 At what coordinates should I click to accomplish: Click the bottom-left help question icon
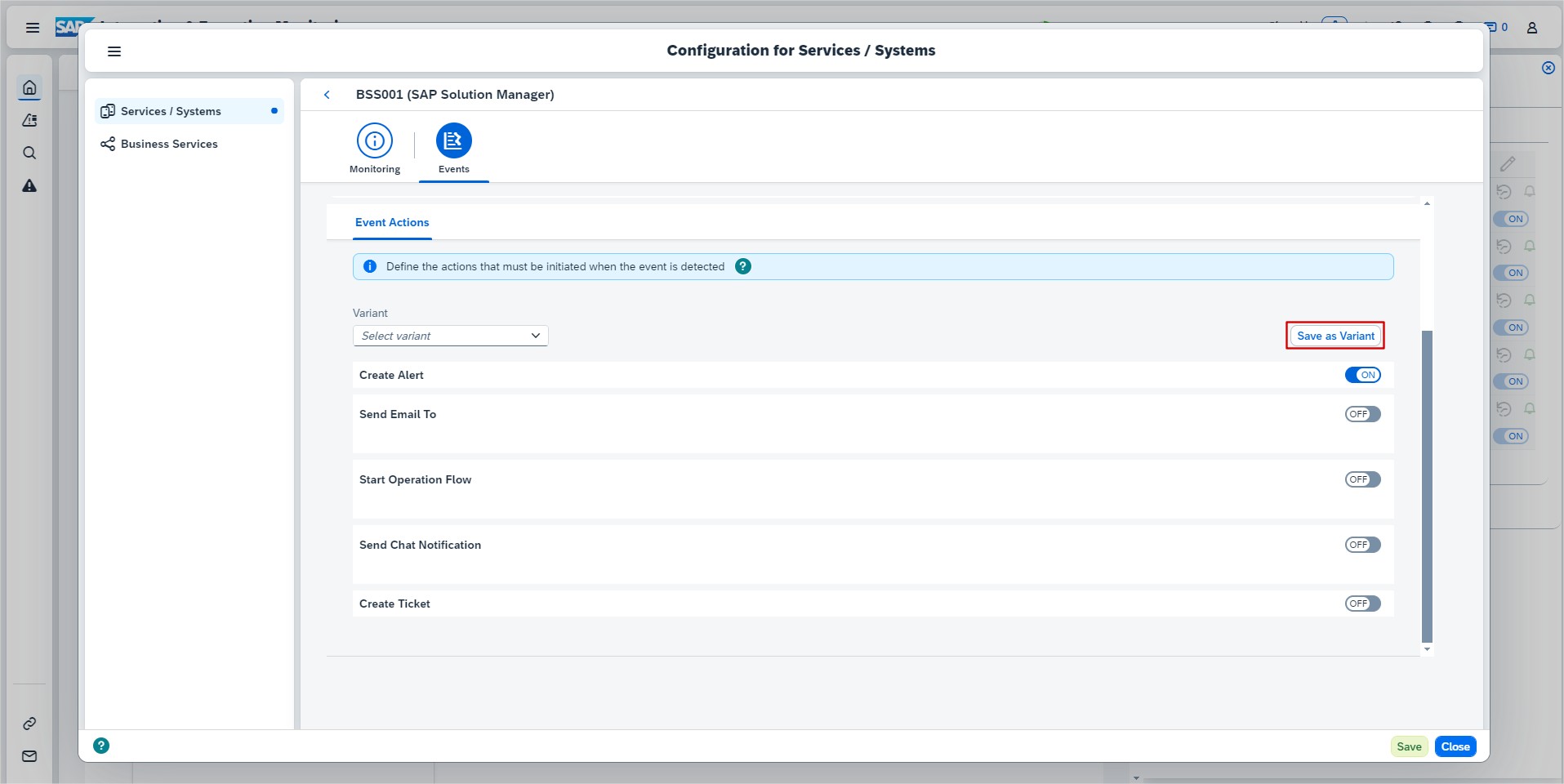click(x=101, y=746)
